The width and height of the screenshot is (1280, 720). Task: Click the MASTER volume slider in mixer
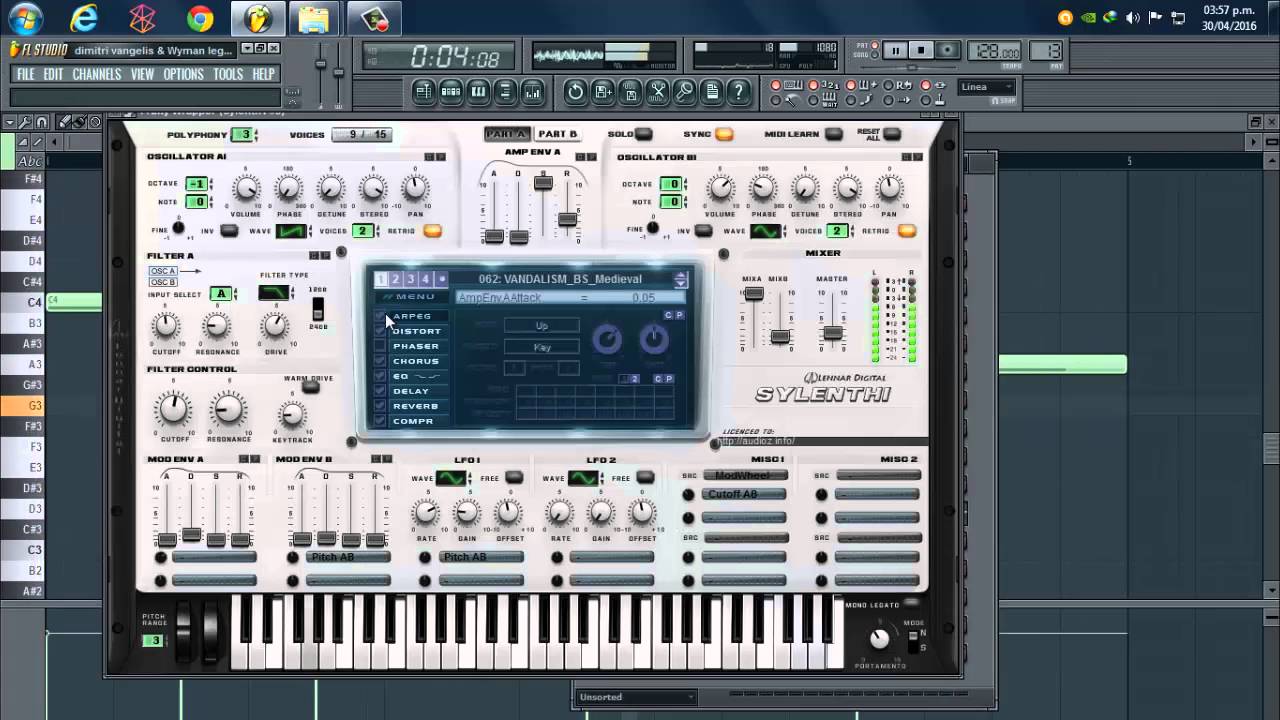coord(832,333)
